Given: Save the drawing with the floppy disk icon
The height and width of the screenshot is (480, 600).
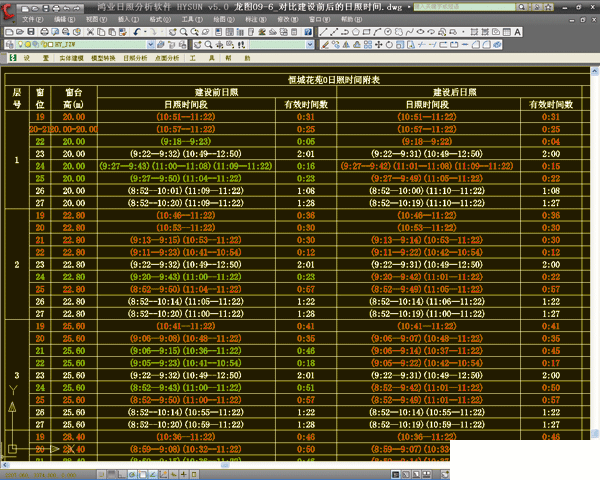Looking at the screenshot, I should pyautogui.click(x=31, y=32).
